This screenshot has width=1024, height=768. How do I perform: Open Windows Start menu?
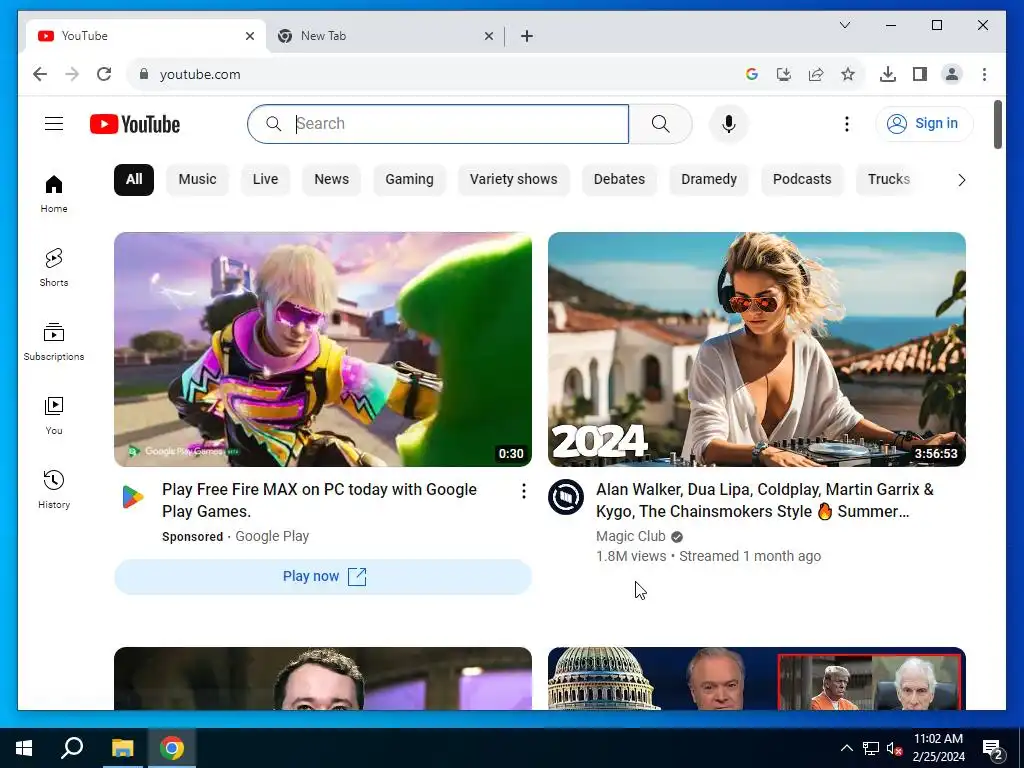coord(24,748)
